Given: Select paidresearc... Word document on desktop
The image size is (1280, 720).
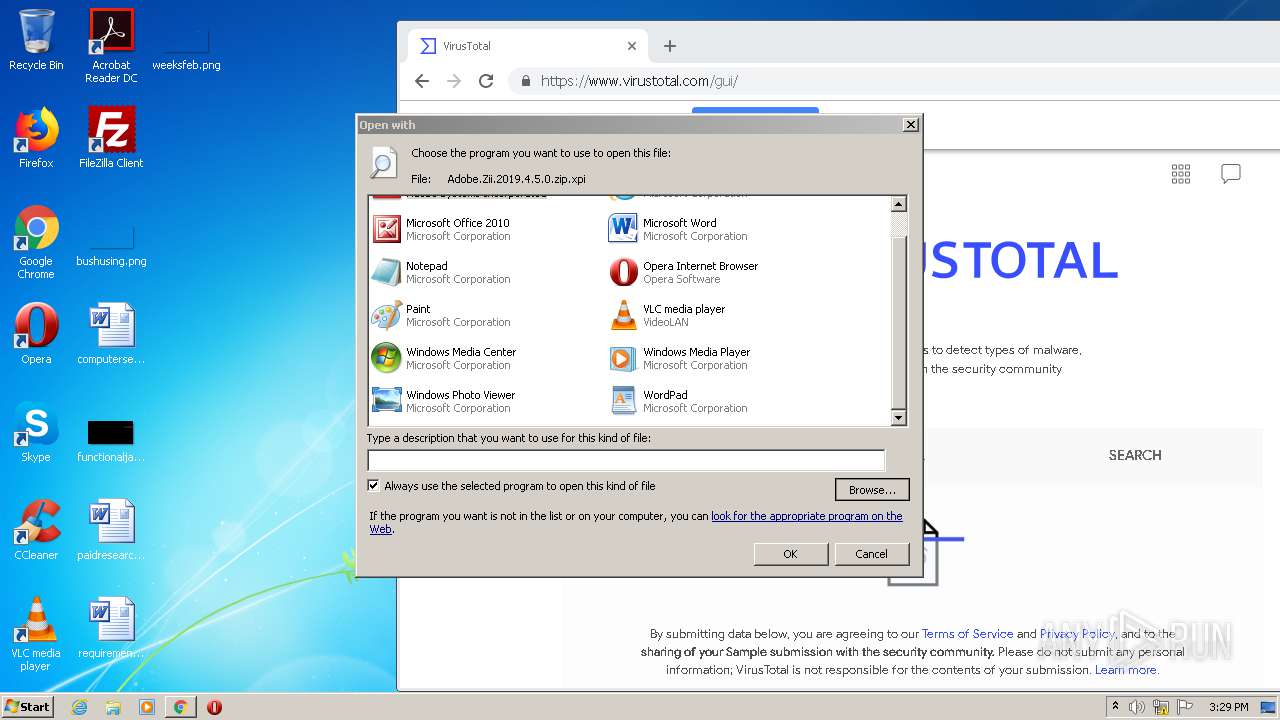Looking at the screenshot, I should pos(111,530).
